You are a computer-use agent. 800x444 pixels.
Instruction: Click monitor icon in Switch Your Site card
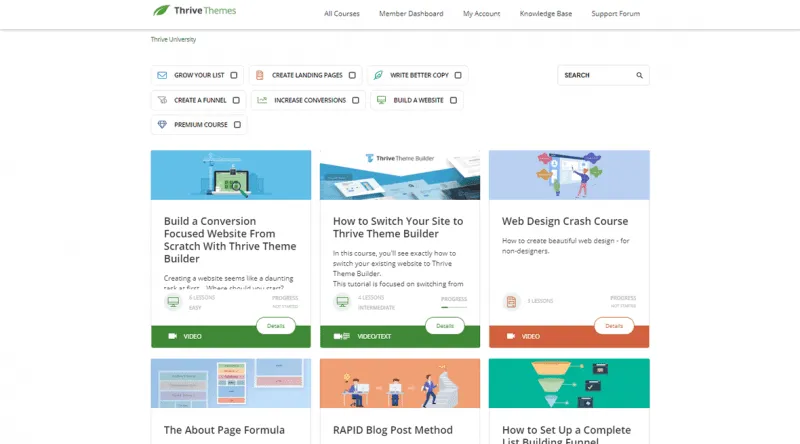pos(342,302)
